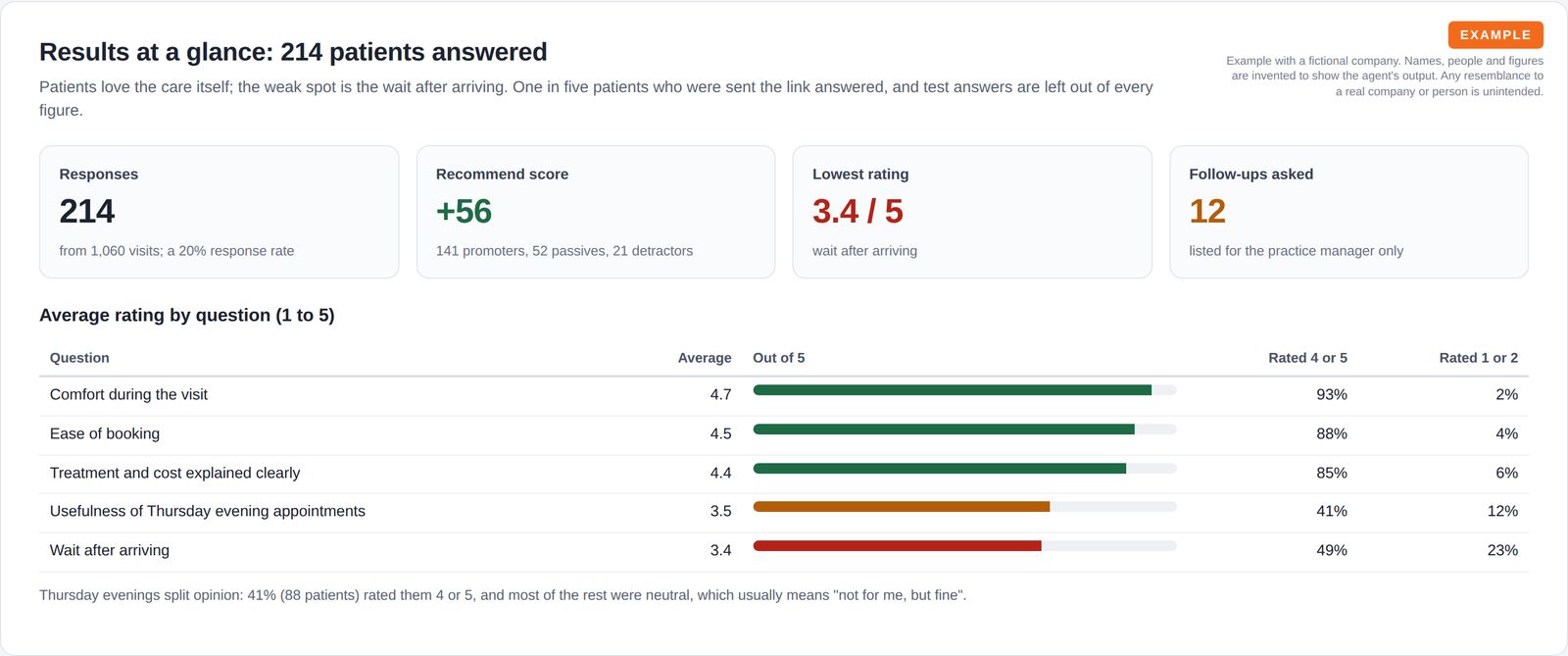The height and width of the screenshot is (656, 1568).
Task: Select 'Usefulness of Thursday evening appointments' label
Action: click(x=208, y=511)
